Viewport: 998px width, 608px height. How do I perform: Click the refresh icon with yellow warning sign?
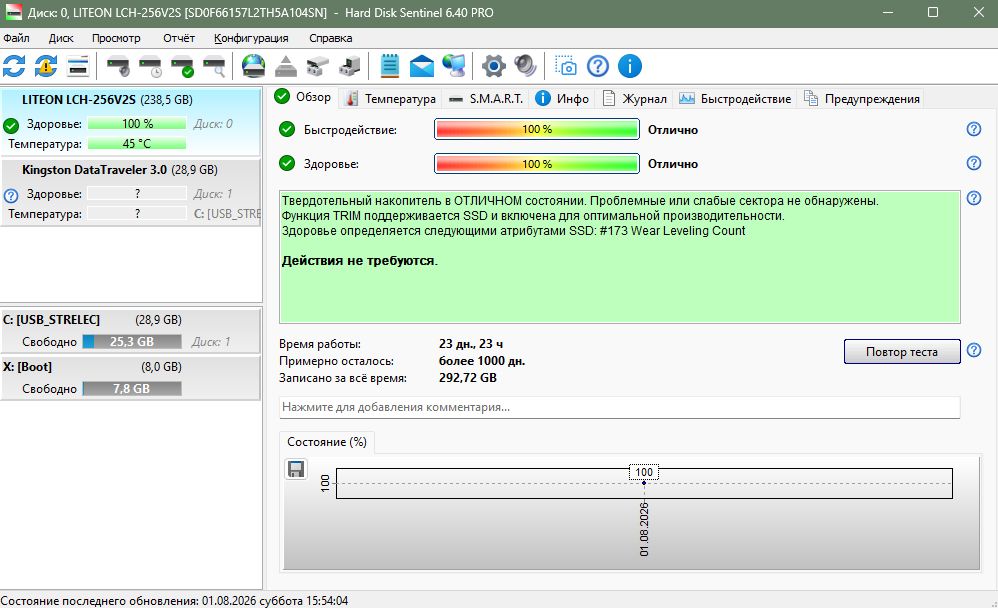pos(46,66)
